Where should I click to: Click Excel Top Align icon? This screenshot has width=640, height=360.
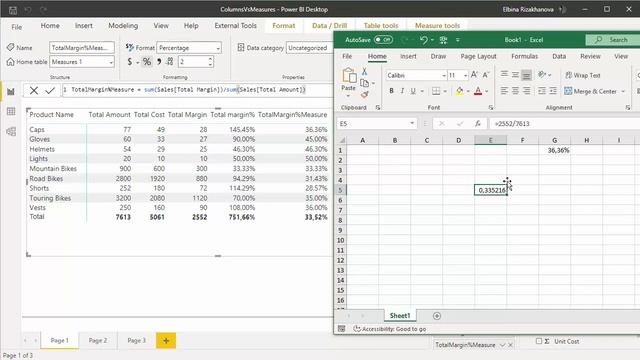(504, 74)
